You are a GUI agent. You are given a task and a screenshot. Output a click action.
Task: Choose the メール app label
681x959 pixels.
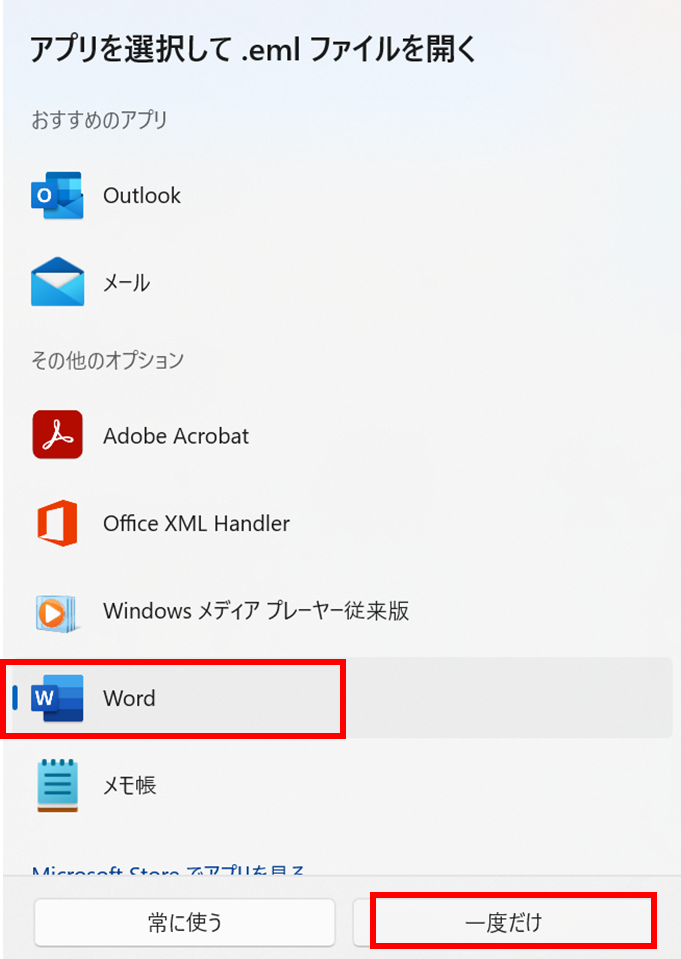tap(126, 283)
